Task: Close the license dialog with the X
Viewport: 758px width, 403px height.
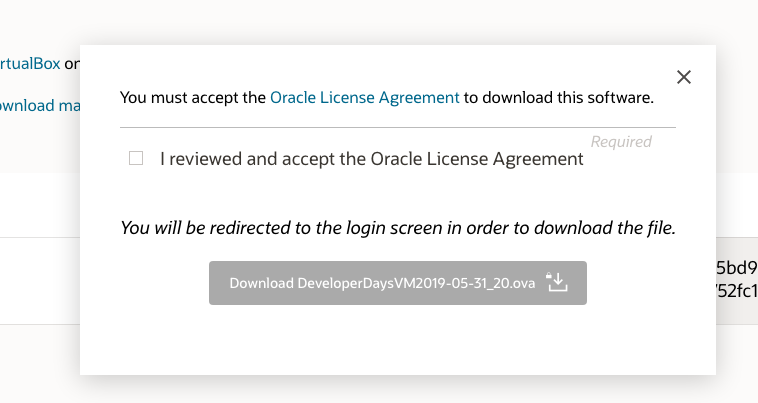Action: coord(684,77)
